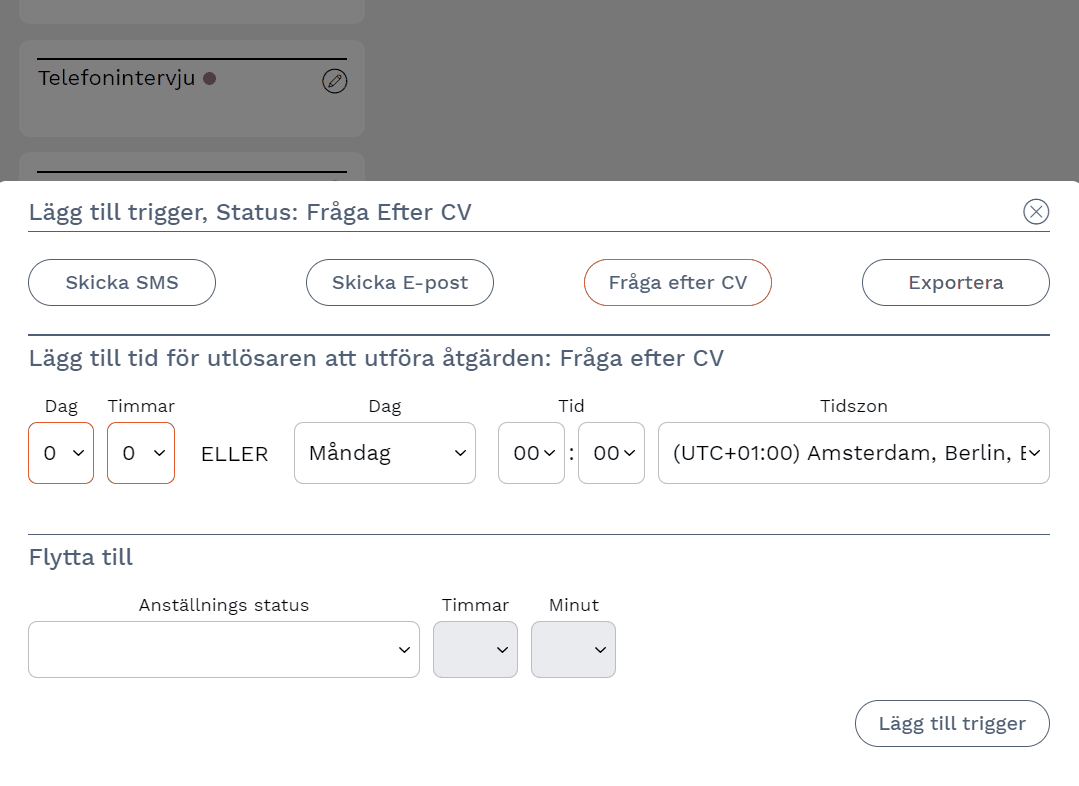Screen dimensions: 1079x786
Task: Choose the Skicka E-post action
Action: [x=400, y=283]
